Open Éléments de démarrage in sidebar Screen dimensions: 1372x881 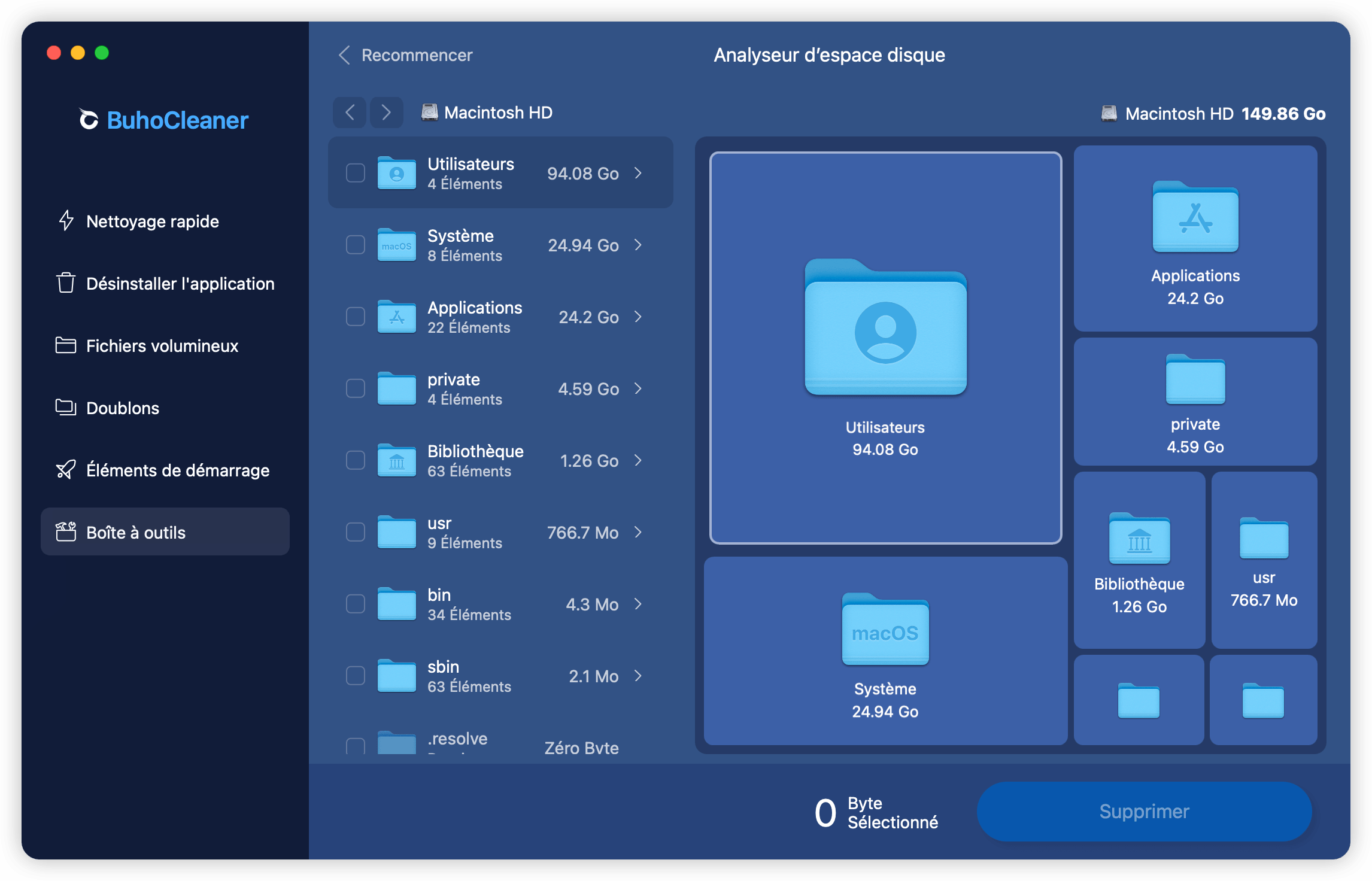pyautogui.click(x=165, y=470)
